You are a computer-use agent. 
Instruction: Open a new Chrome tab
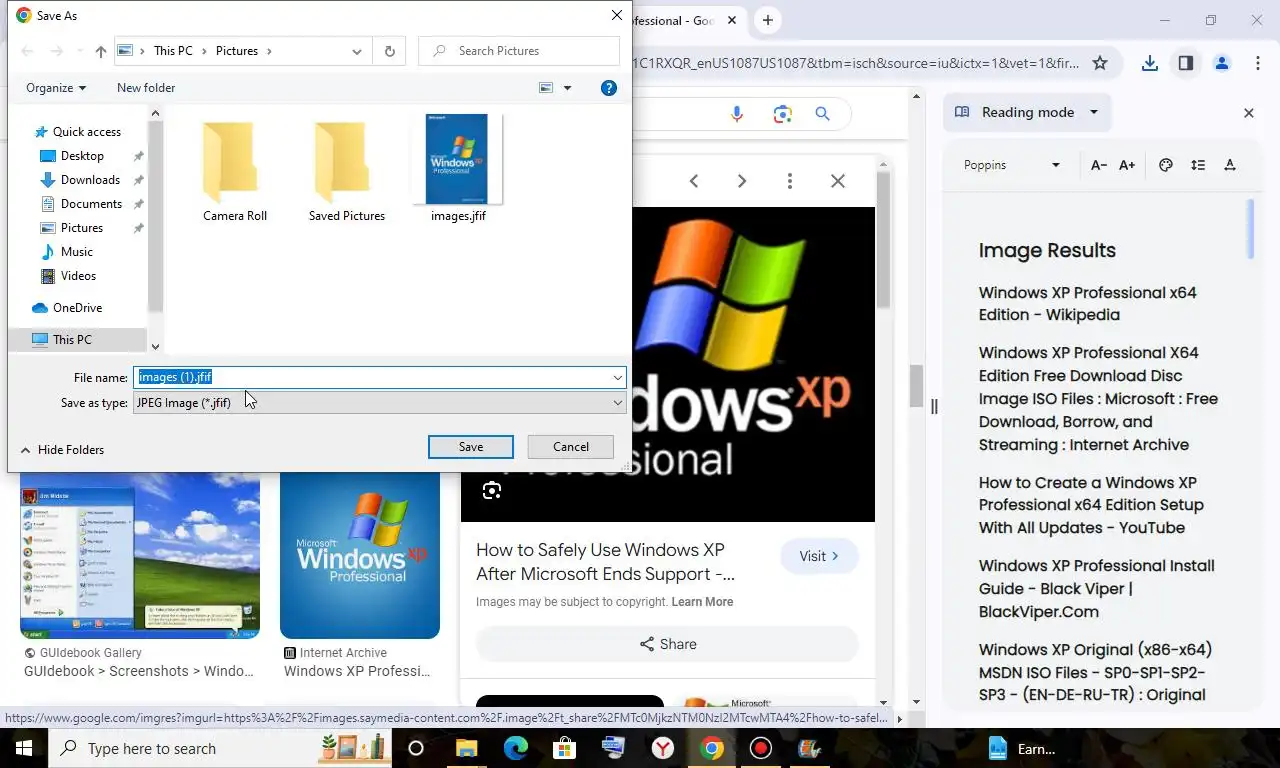[x=767, y=20]
